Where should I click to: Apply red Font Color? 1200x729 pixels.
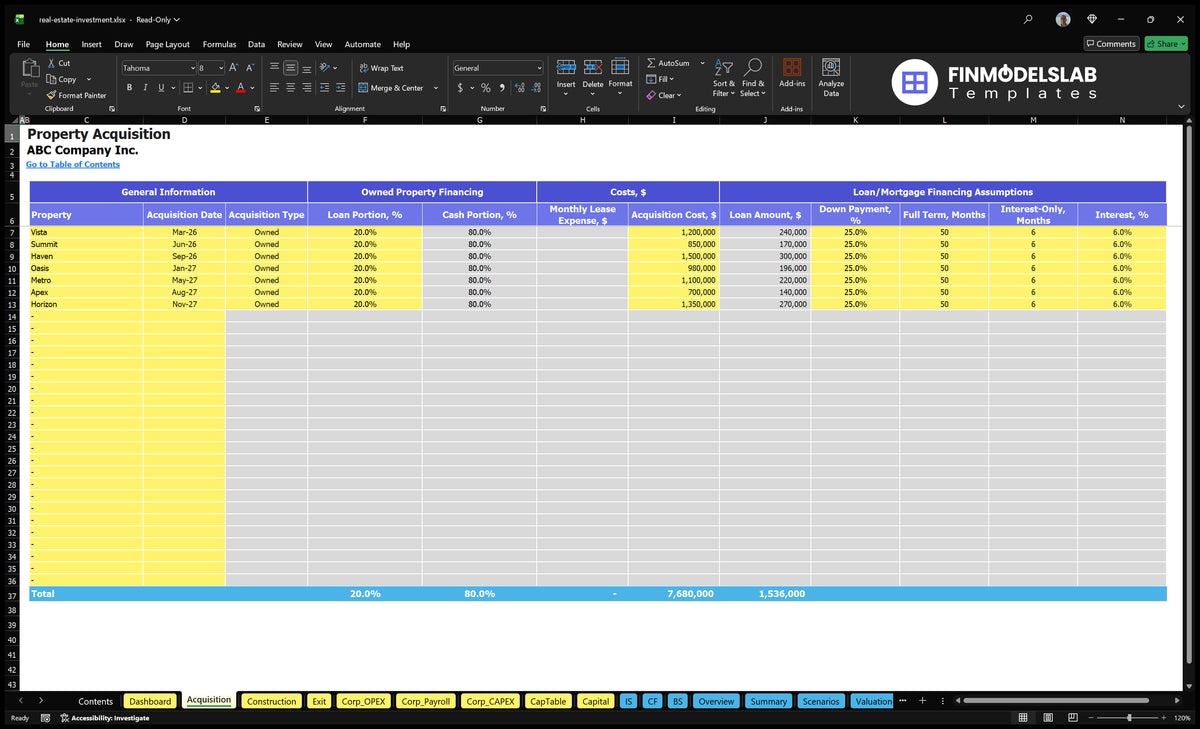[x=240, y=88]
